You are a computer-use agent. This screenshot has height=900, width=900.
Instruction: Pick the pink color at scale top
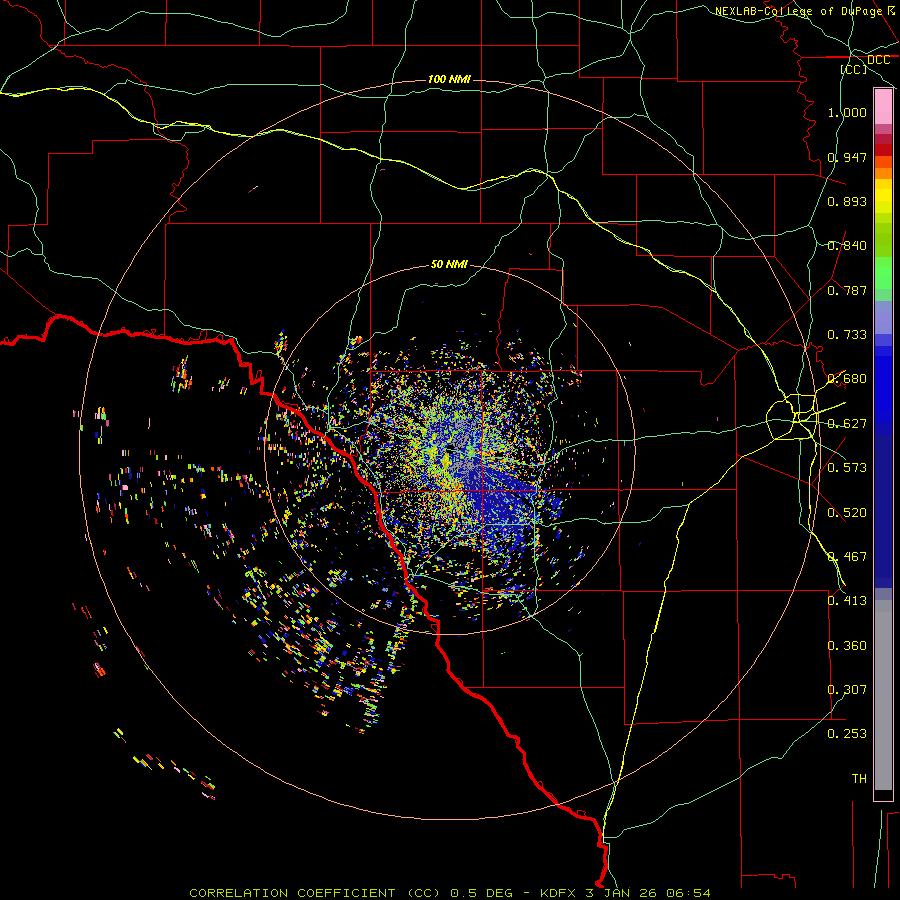[883, 106]
